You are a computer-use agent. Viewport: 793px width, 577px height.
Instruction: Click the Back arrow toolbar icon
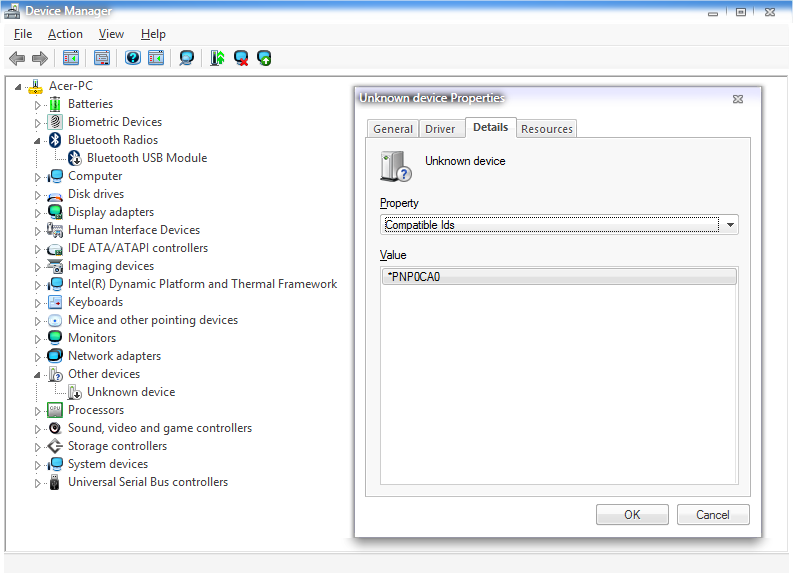[17, 58]
